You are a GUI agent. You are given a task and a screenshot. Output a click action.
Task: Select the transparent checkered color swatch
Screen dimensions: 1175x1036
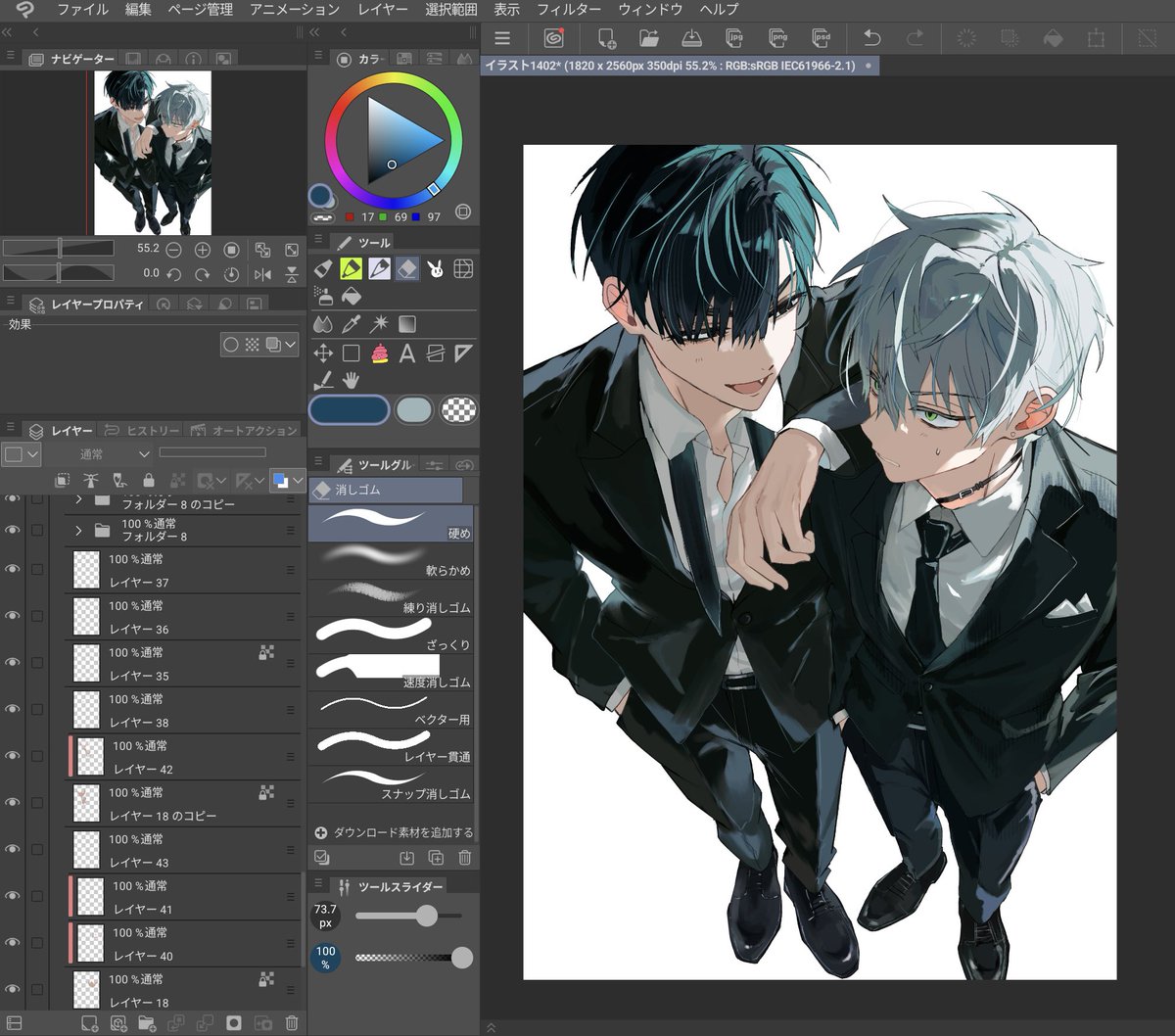coord(459,409)
